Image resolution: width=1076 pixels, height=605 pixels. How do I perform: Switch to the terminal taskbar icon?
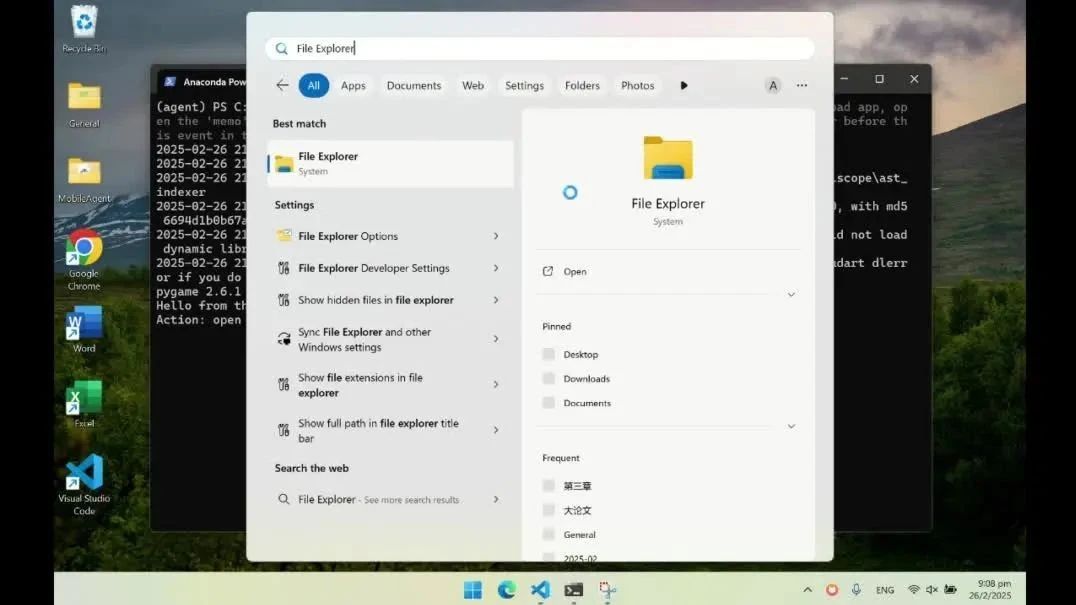[x=574, y=589]
